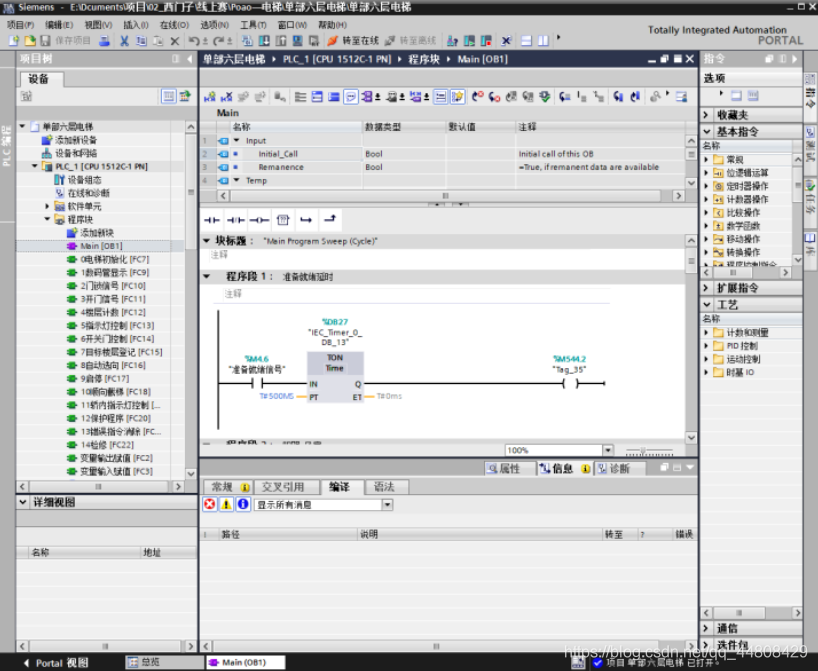Select the 5指示灯控制 [FC13] block
The height and width of the screenshot is (671, 818).
click(x=117, y=326)
